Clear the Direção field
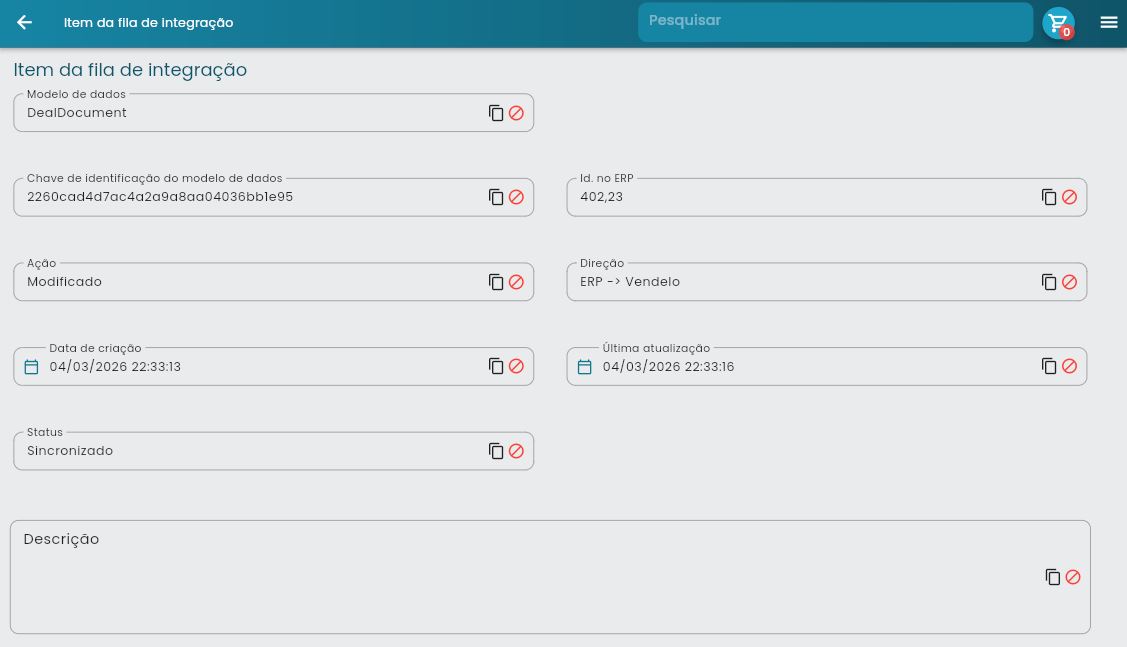Screen dimensions: 1127x647 tap(1070, 282)
